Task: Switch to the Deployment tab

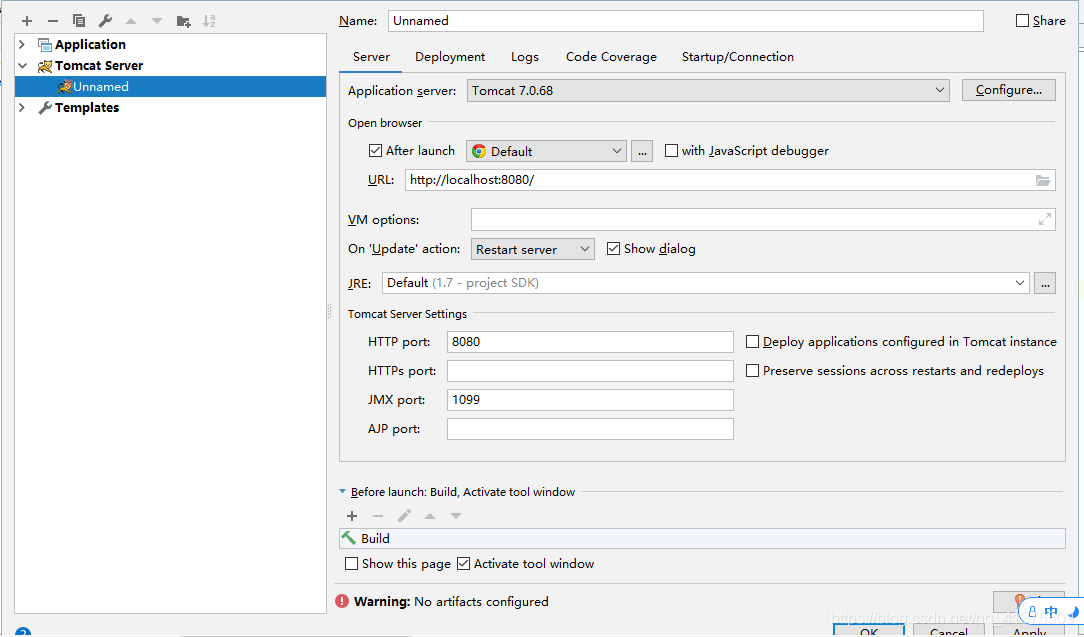Action: [450, 57]
